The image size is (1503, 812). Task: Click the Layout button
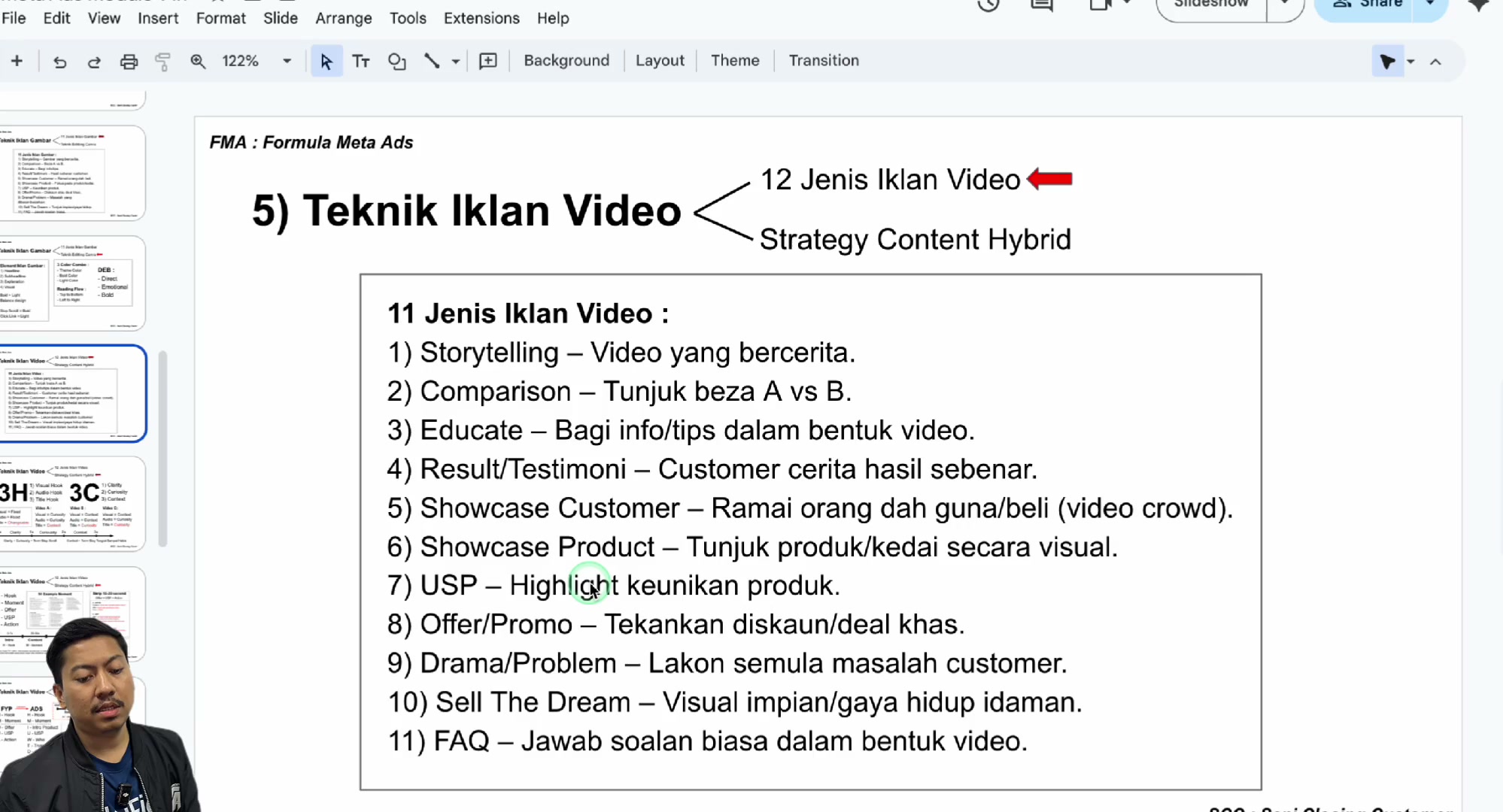[660, 61]
